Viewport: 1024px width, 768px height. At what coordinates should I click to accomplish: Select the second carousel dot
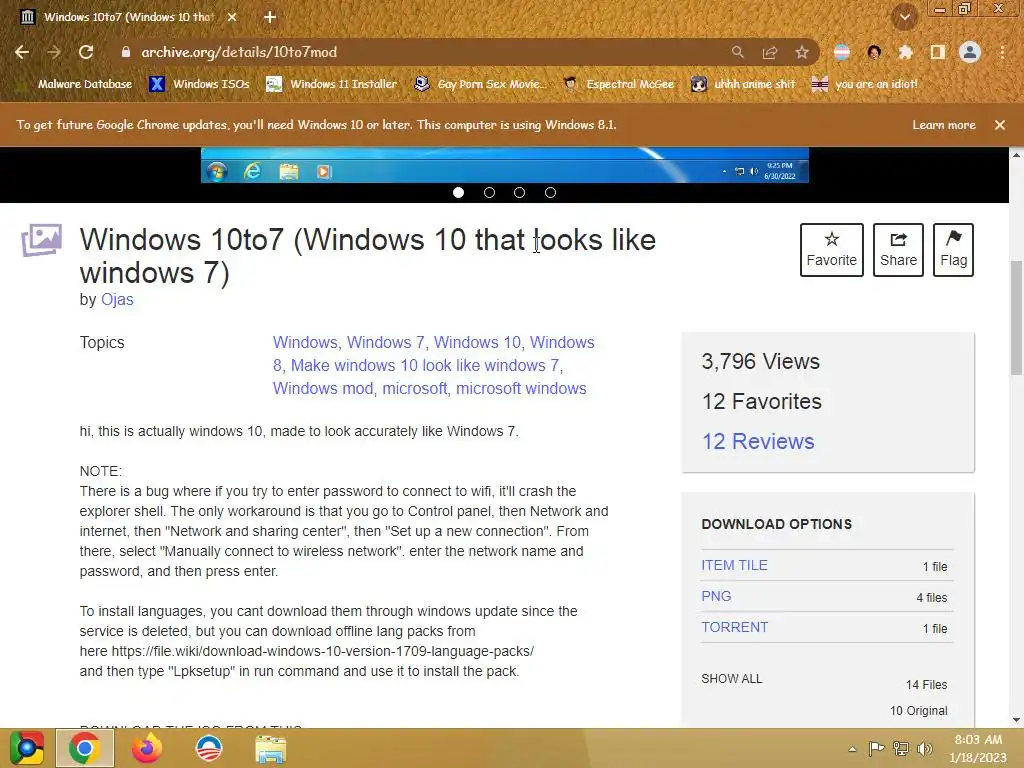[489, 193]
